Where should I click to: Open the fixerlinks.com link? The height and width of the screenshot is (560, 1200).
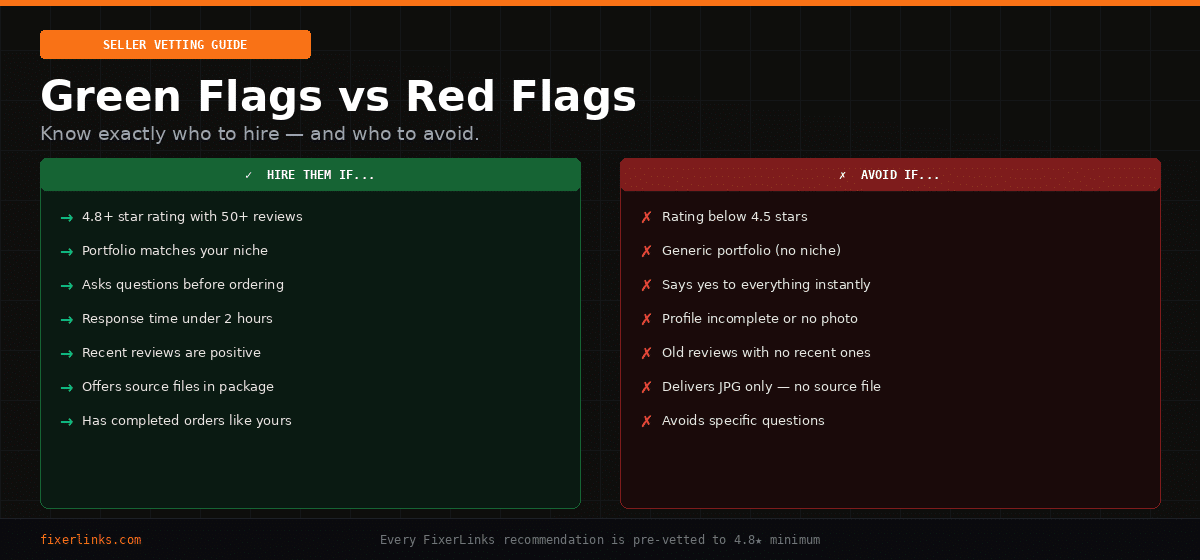click(x=91, y=540)
